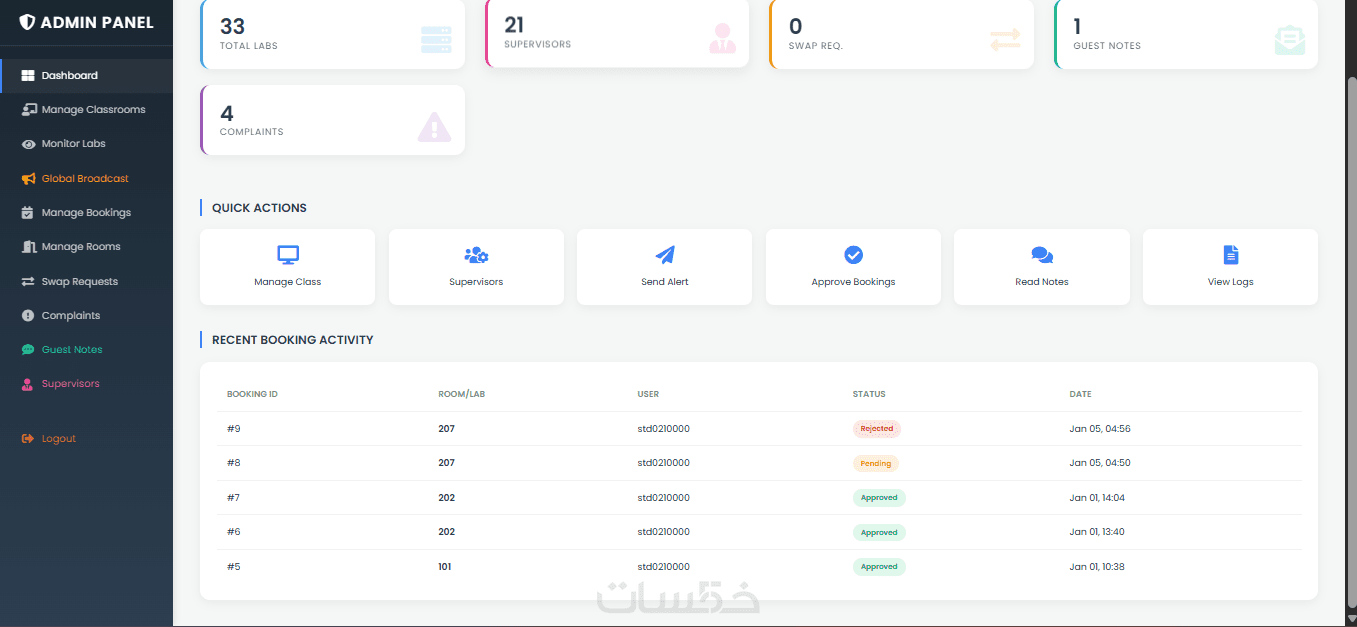Click the Approved badge in row #5
The height and width of the screenshot is (627, 1357).
click(x=879, y=567)
